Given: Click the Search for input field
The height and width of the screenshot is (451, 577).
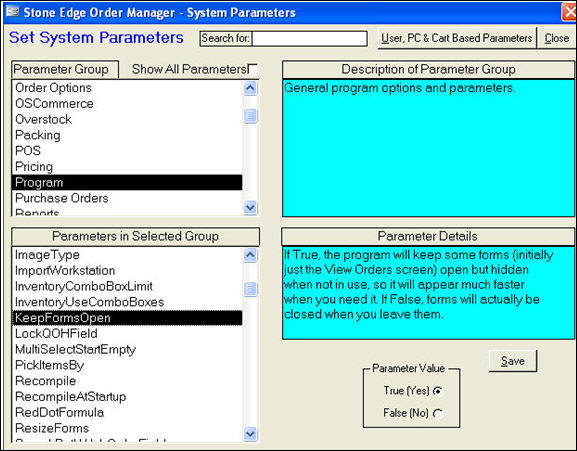Looking at the screenshot, I should pos(309,38).
